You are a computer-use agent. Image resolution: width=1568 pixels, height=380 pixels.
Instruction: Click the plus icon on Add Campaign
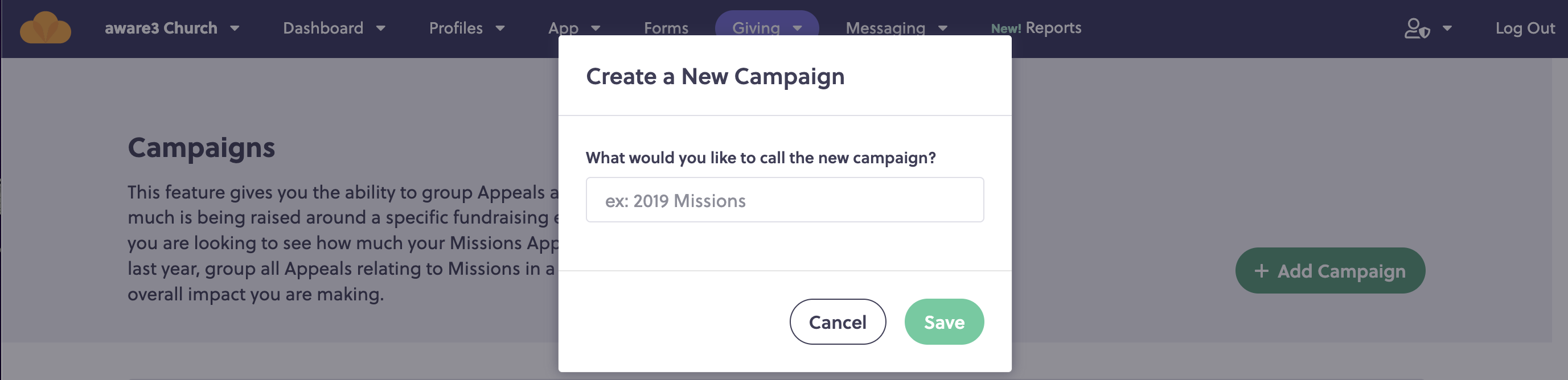pyautogui.click(x=1261, y=271)
